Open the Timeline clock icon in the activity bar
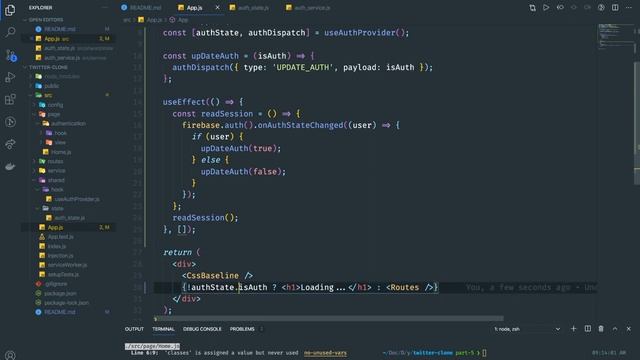This screenshot has width=640, height=360. [x=10, y=122]
